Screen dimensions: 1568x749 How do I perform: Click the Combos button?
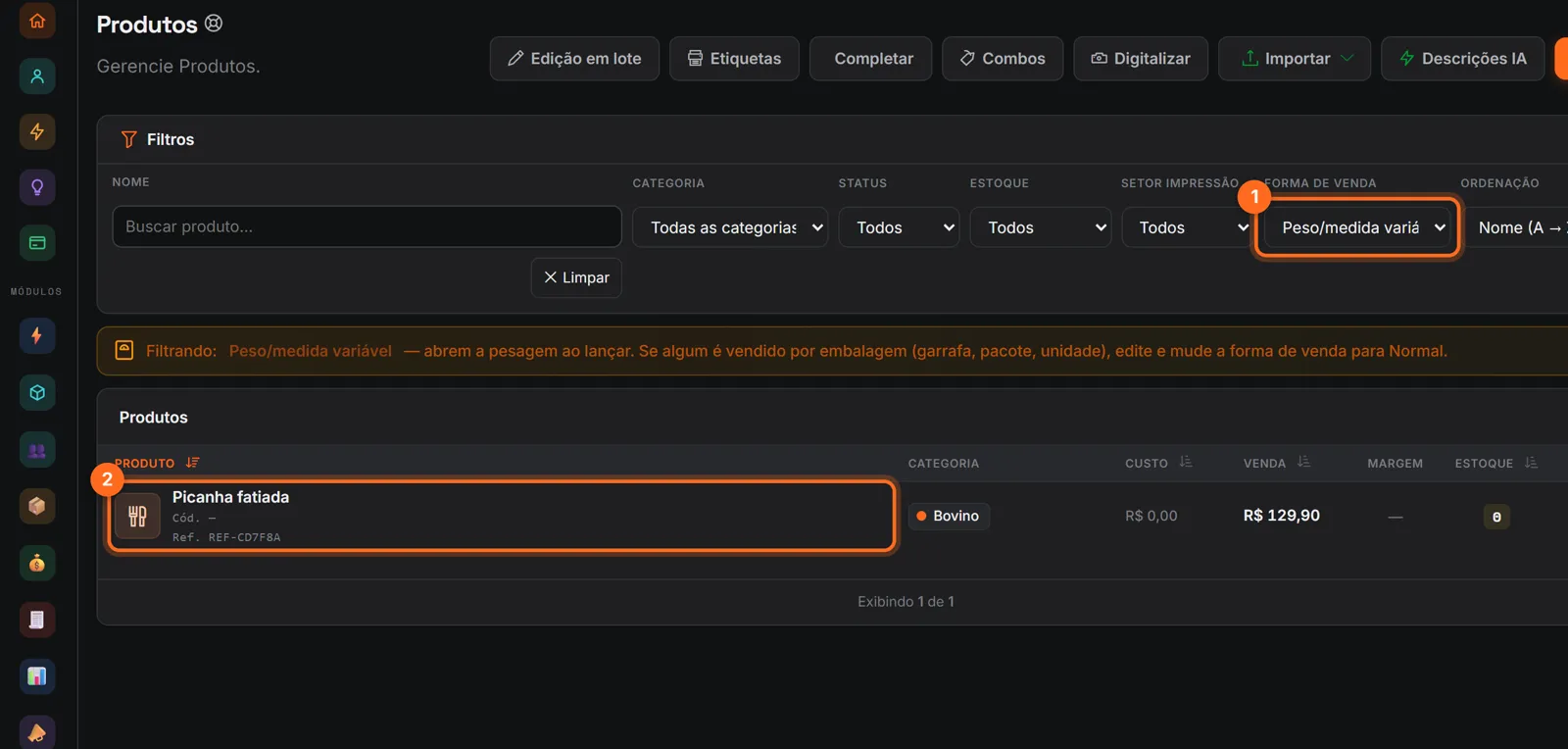(1003, 59)
